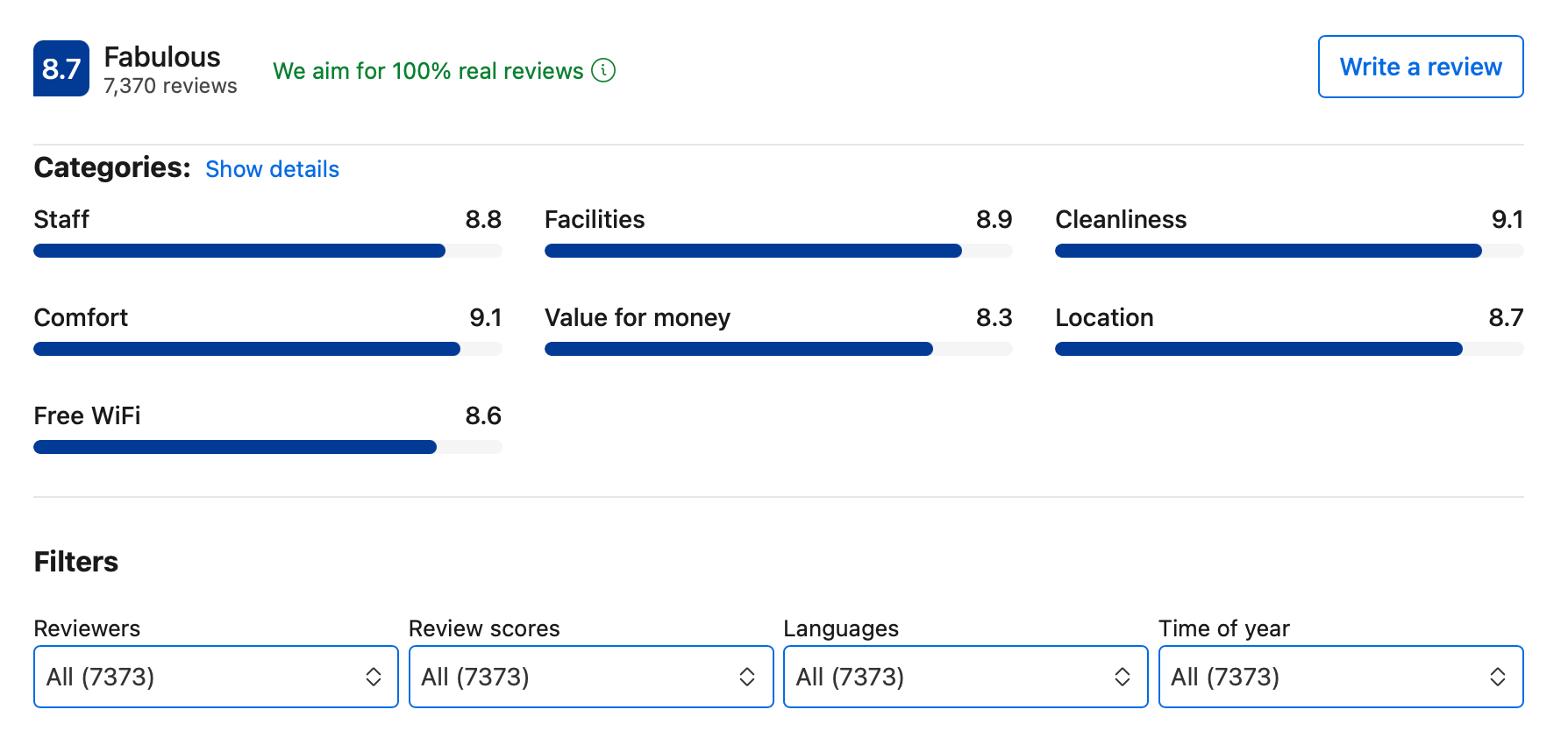
Task: Click the Facilities category label
Action: pyautogui.click(x=595, y=219)
